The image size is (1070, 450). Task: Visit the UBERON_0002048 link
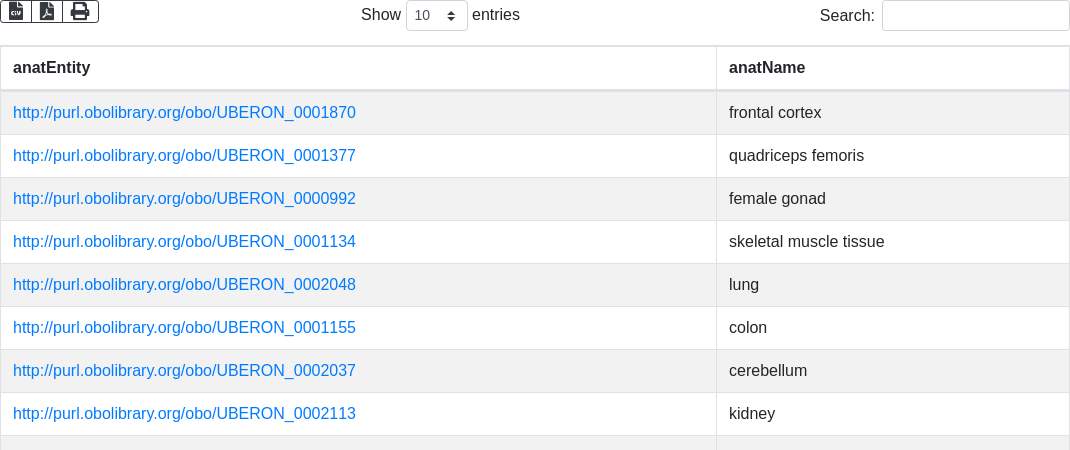[x=184, y=285]
